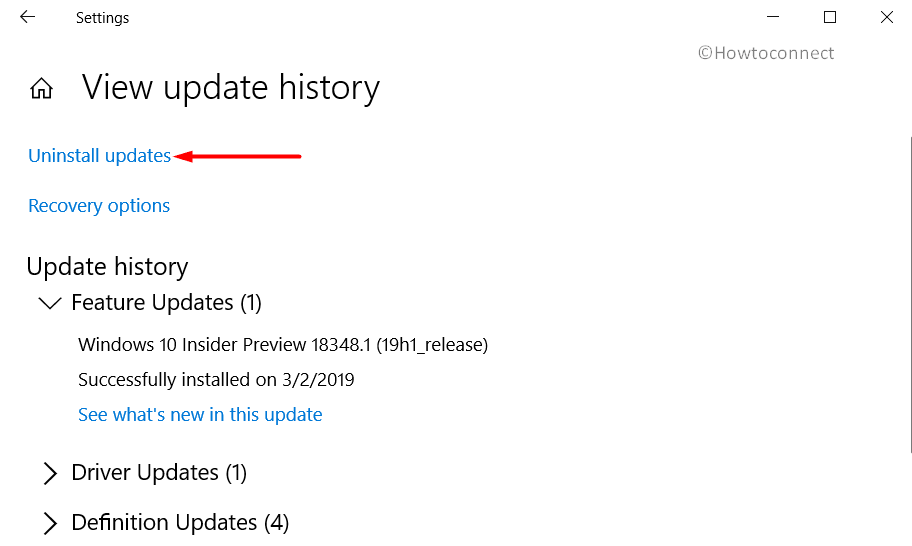This screenshot has height=546, width=912.
Task: Click the Settings window title text
Action: (x=102, y=18)
